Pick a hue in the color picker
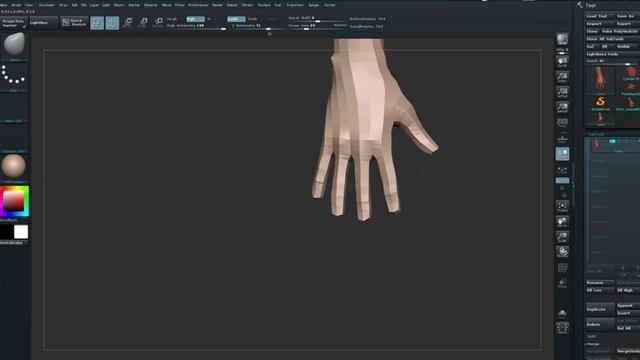The width and height of the screenshot is (640, 360). click(15, 201)
